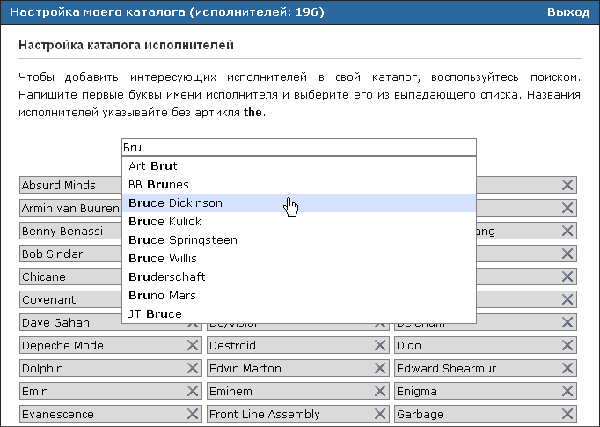Pick Bruce Willis from the dropdown
The width and height of the screenshot is (600, 427).
pos(164,258)
